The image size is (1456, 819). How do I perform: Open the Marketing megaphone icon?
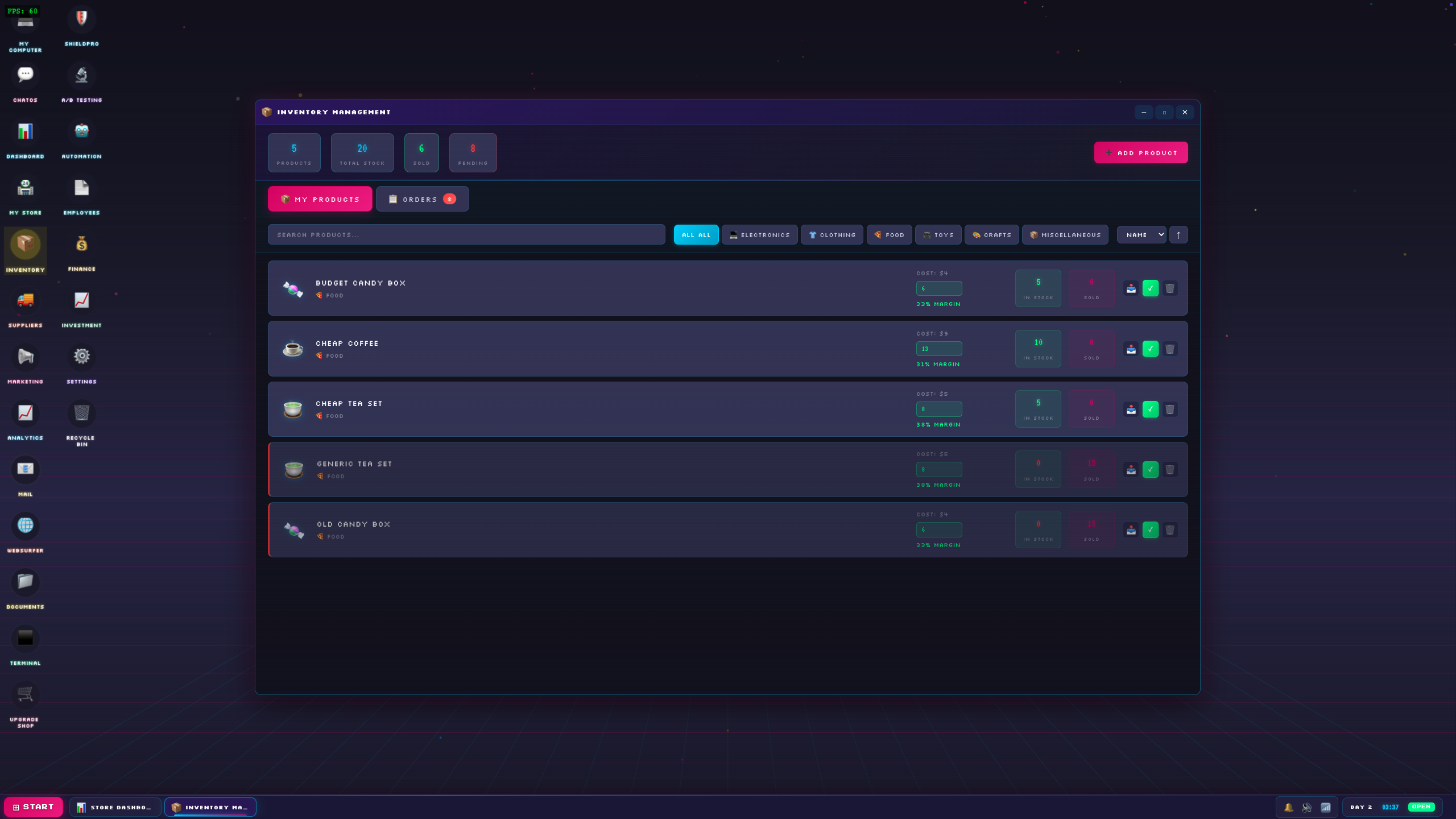click(x=25, y=357)
